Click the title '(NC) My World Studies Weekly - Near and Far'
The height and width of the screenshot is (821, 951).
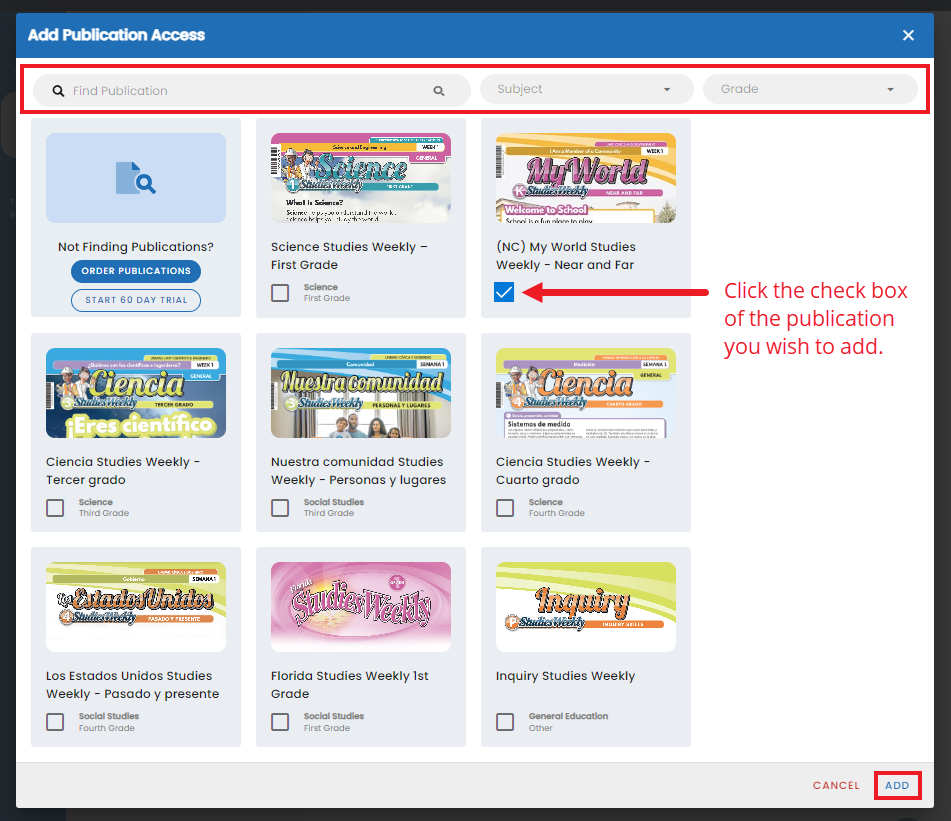pyautogui.click(x=566, y=256)
